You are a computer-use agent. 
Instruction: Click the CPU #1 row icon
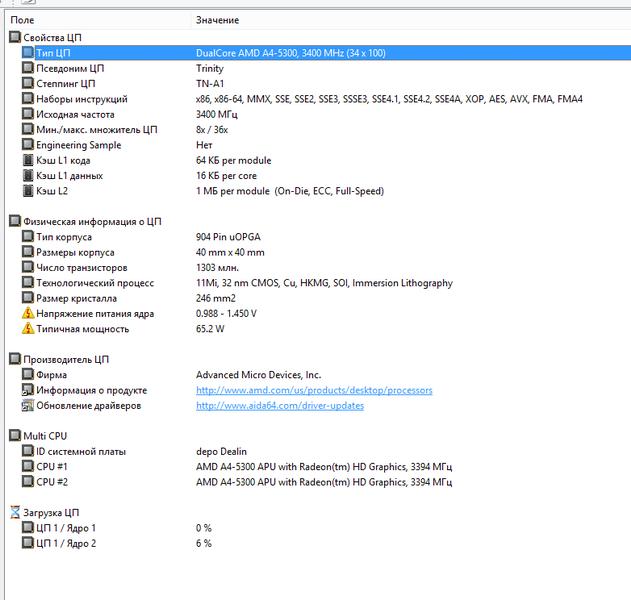tap(28, 466)
